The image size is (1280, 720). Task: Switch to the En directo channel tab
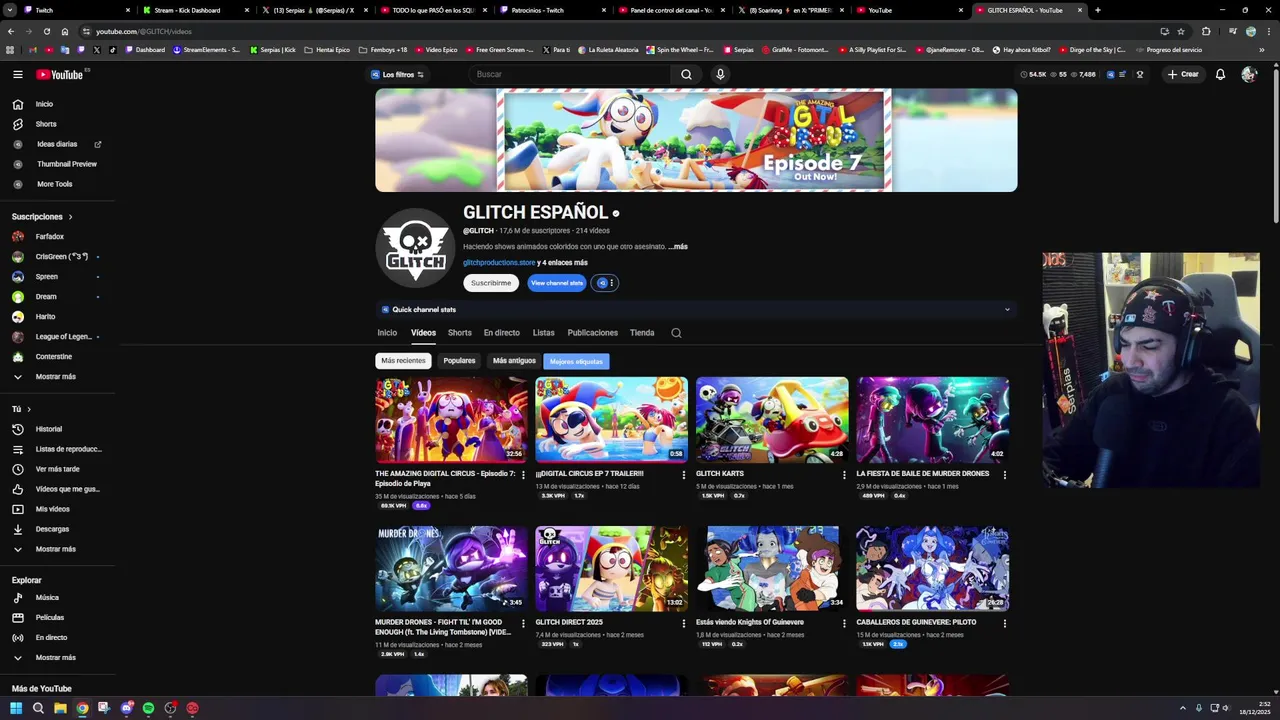click(x=502, y=333)
